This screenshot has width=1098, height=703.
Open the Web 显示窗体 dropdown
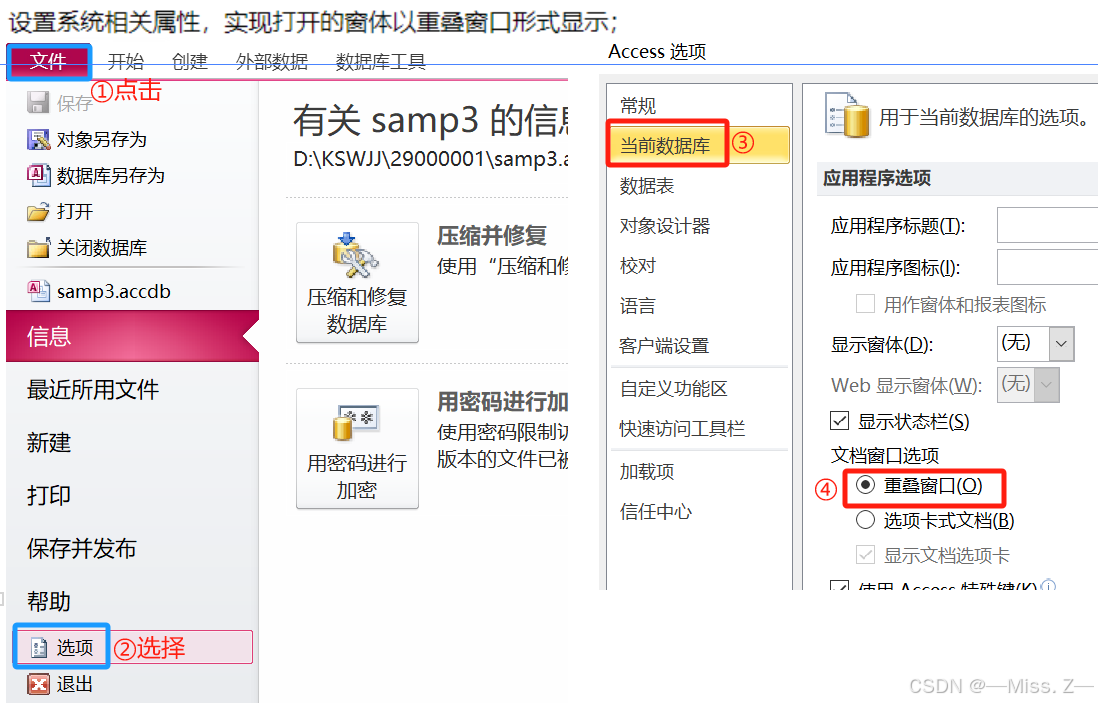pyautogui.click(x=1046, y=384)
